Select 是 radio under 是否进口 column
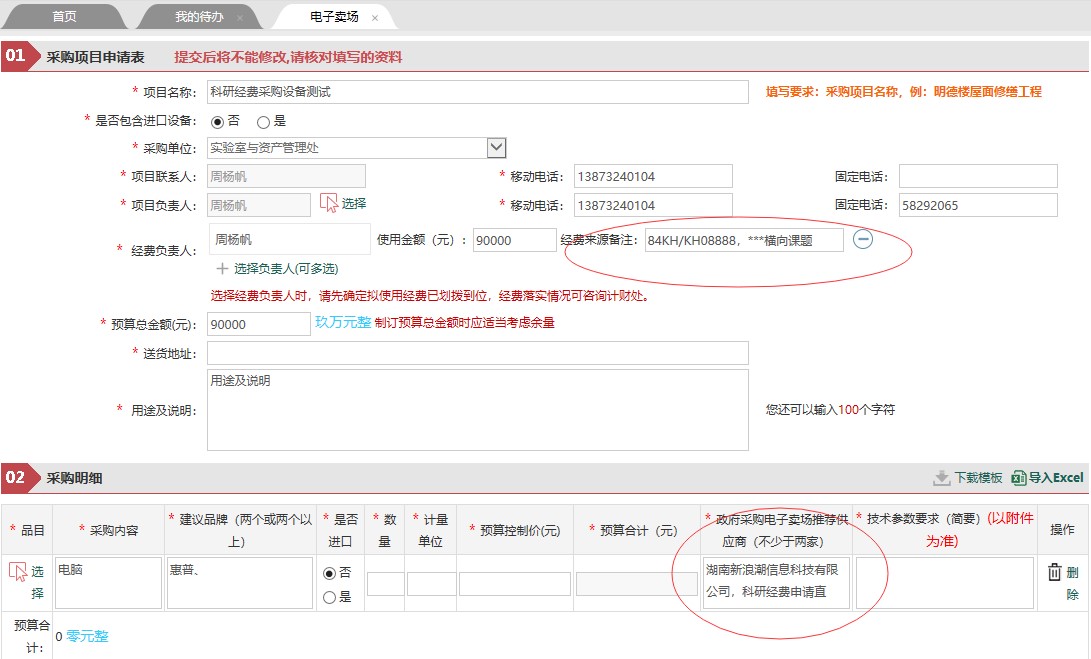Image resolution: width=1091 pixels, height=659 pixels. tap(330, 597)
